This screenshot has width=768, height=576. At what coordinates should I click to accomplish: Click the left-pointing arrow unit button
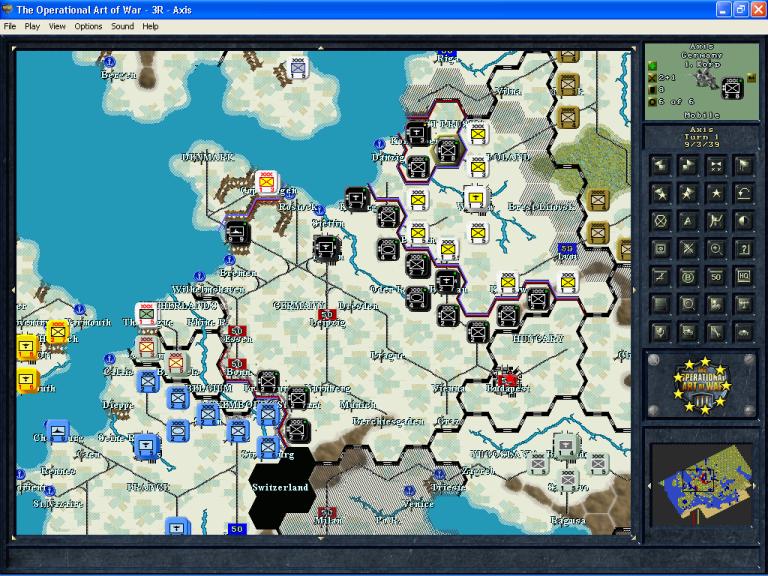coord(660,166)
